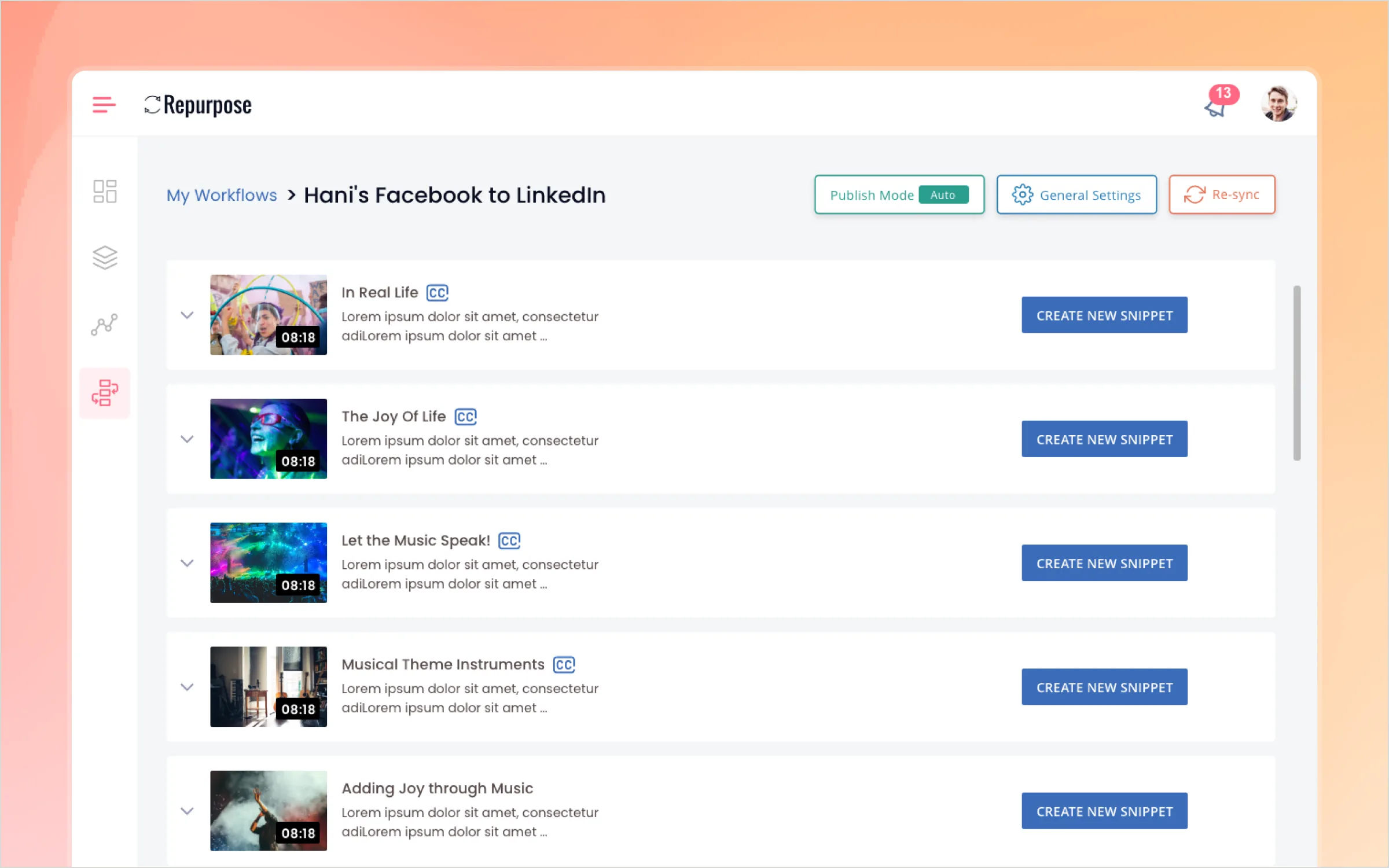Image resolution: width=1389 pixels, height=868 pixels.
Task: Open Let the Music Speak! thumbnail
Action: tap(269, 562)
